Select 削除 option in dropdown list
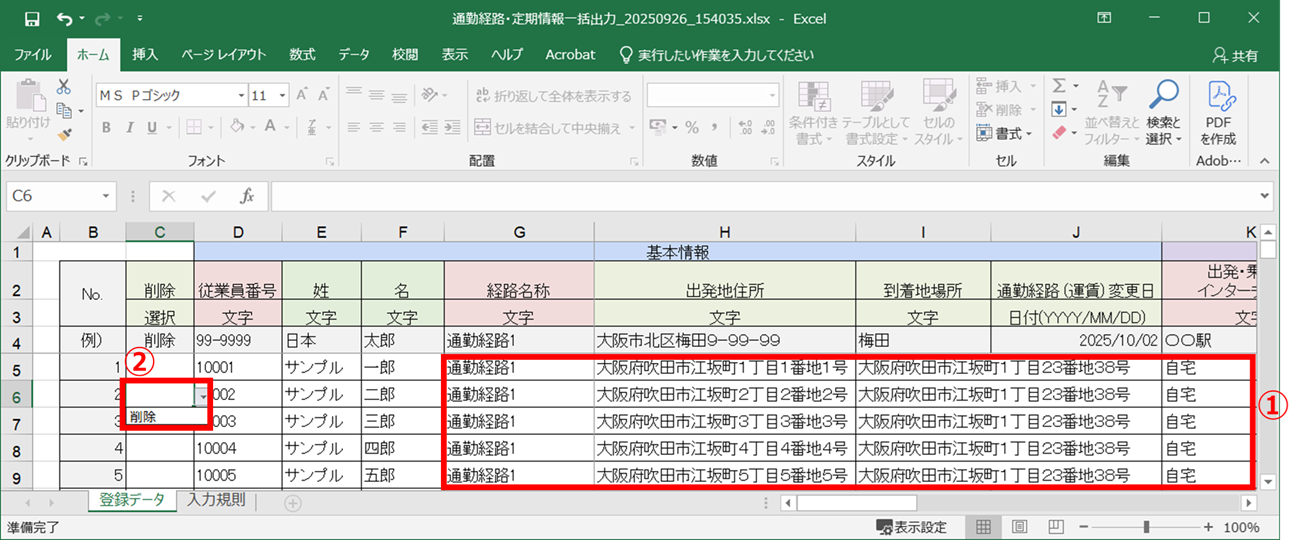 point(144,417)
